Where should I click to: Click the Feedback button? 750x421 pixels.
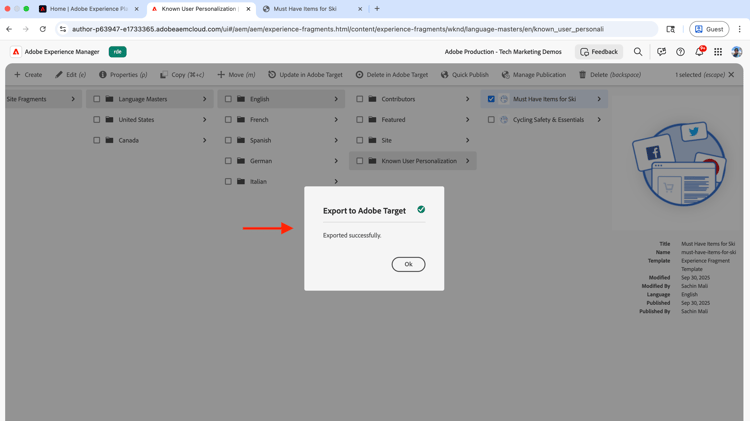click(599, 52)
